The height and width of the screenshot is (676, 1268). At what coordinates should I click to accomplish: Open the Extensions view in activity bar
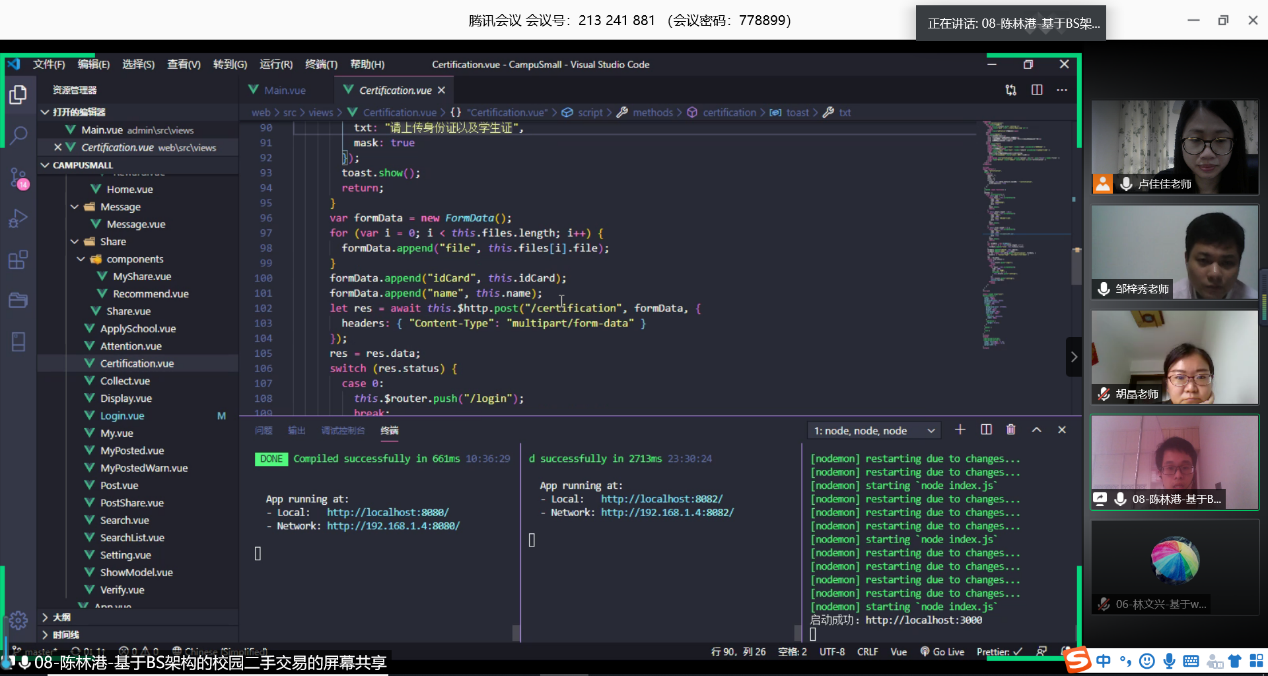(18, 260)
